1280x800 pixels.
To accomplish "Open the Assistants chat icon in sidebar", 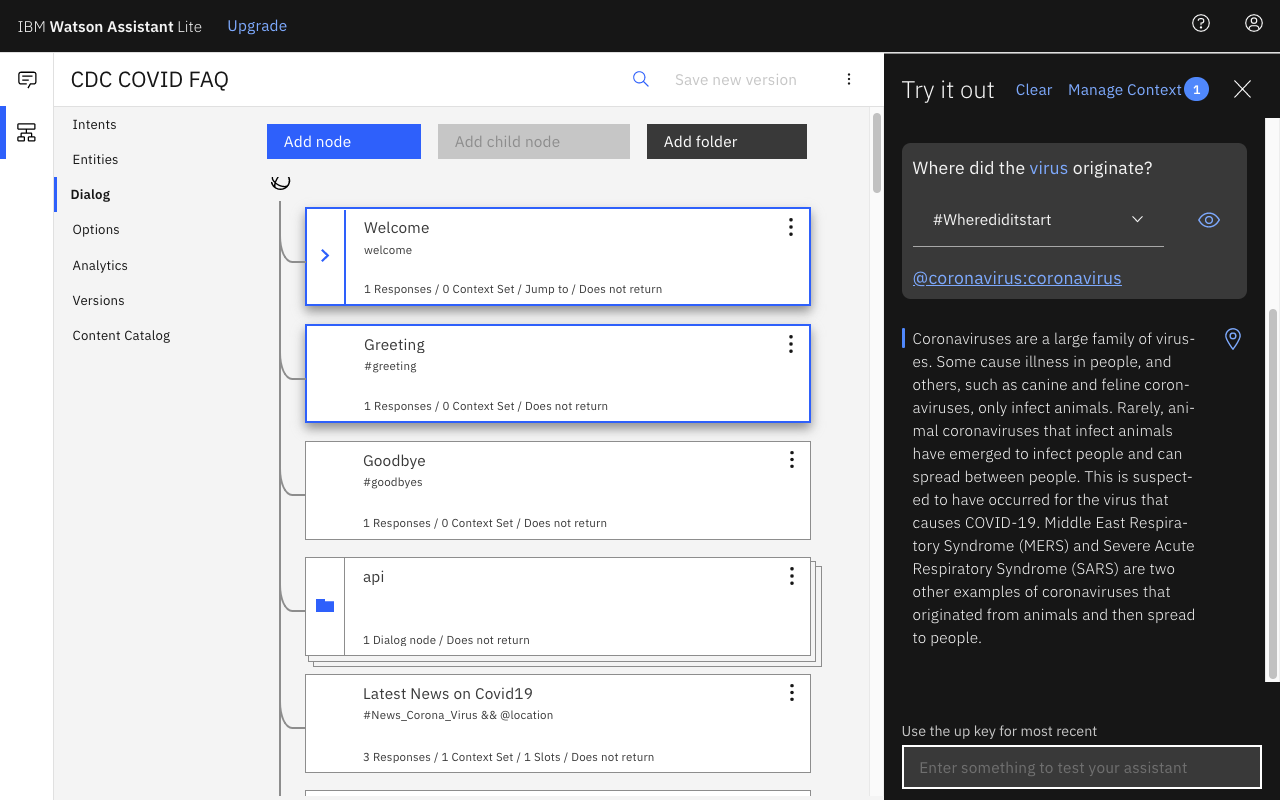I will [x=27, y=80].
